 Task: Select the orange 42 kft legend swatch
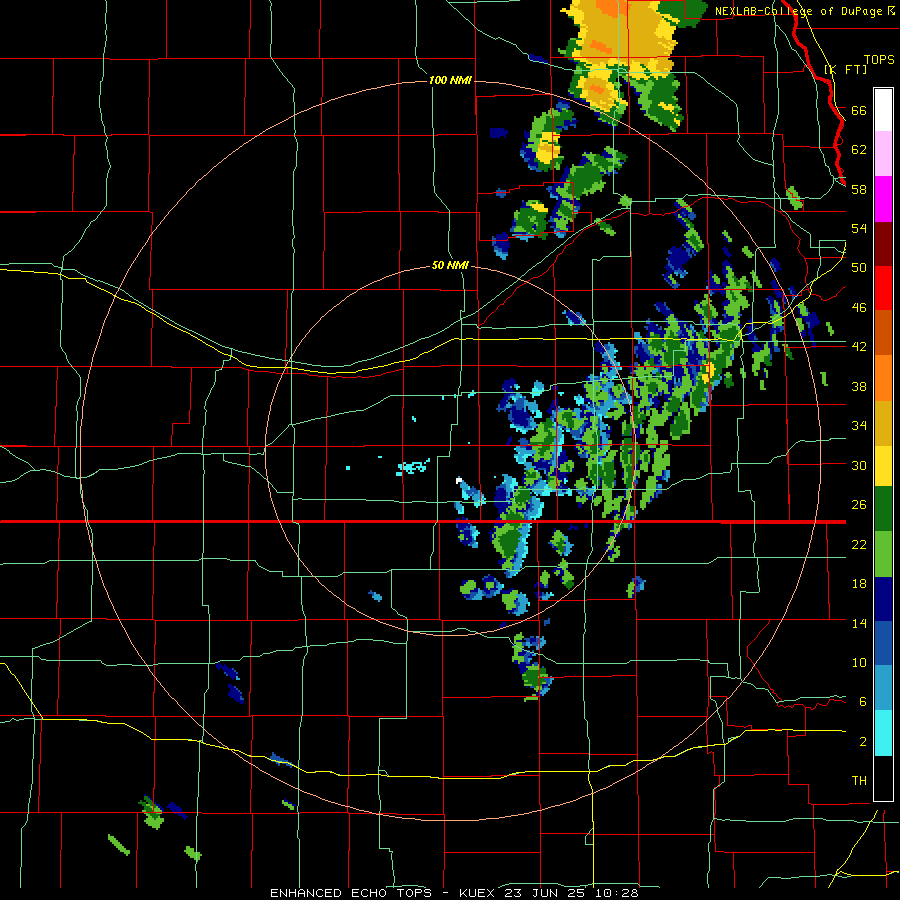click(883, 378)
